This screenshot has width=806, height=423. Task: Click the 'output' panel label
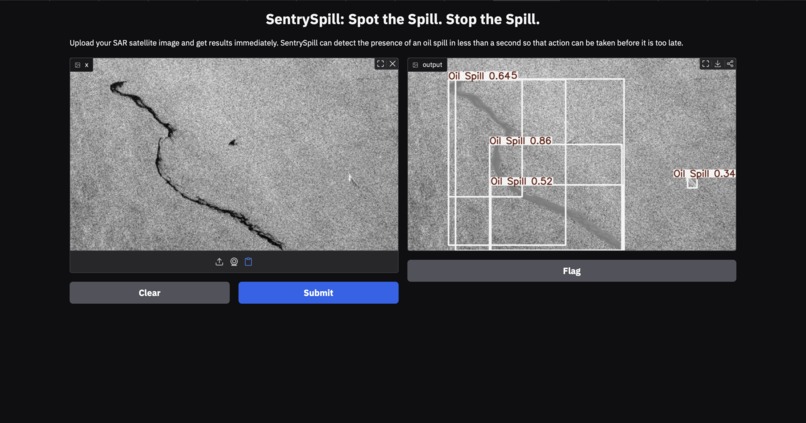point(427,65)
